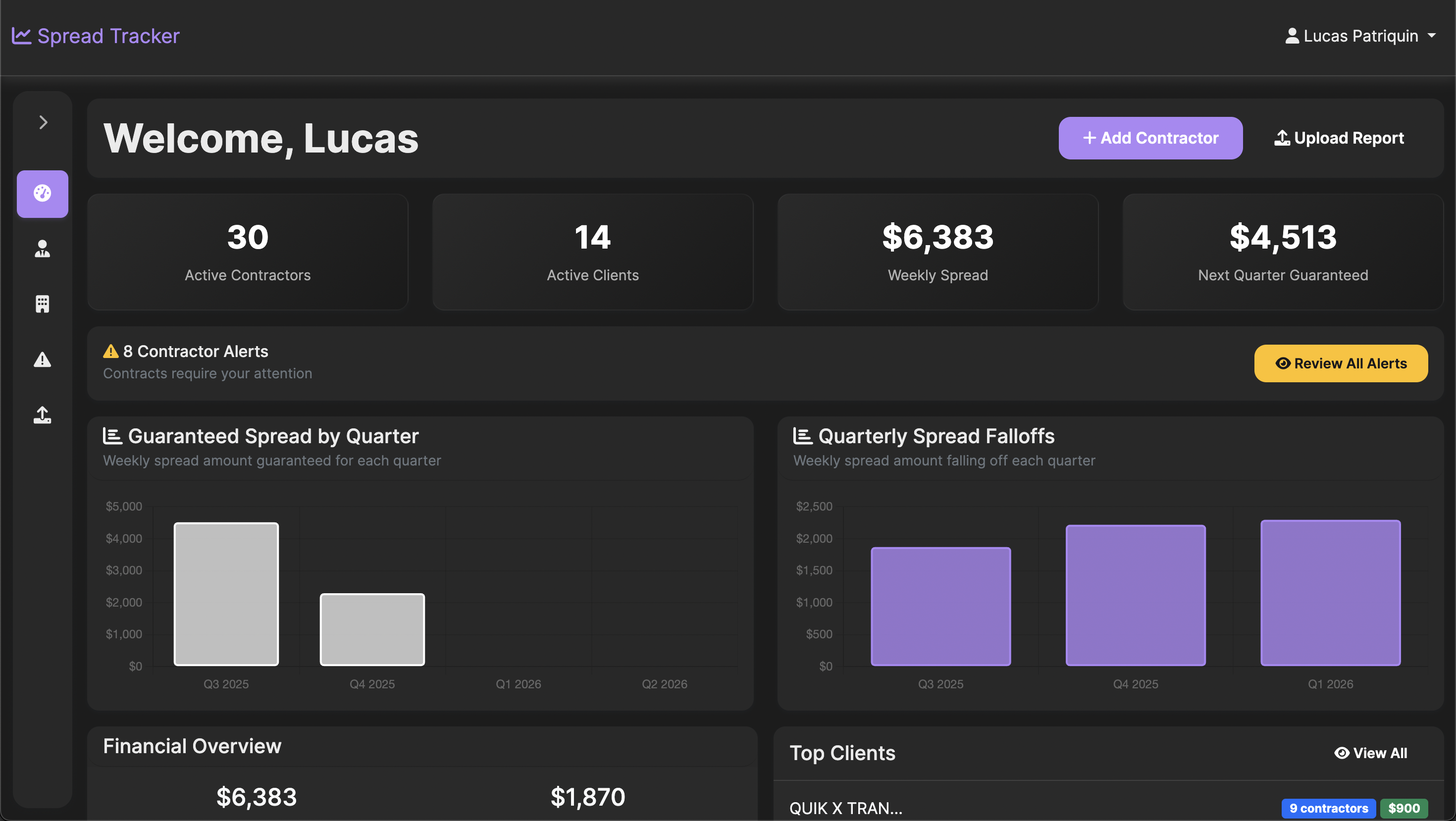Select the Q4 2025 bar in Spread Falloffs

coord(1136,595)
